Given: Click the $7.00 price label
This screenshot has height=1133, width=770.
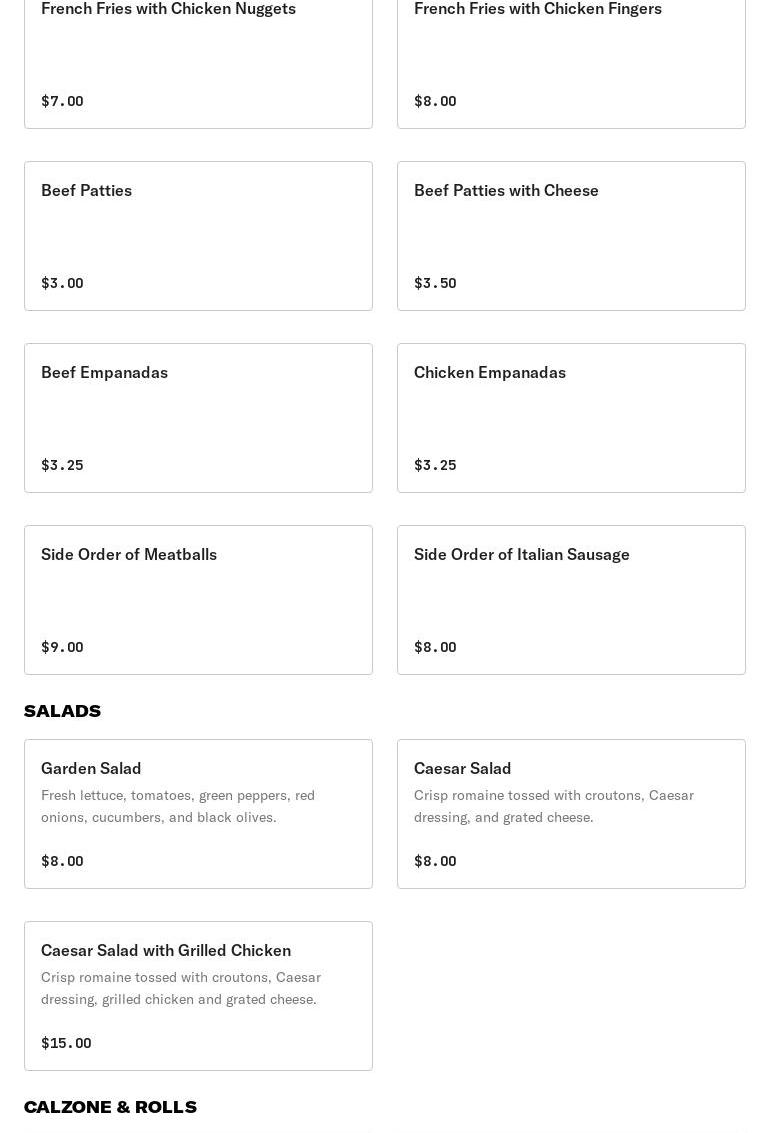Looking at the screenshot, I should (62, 101).
